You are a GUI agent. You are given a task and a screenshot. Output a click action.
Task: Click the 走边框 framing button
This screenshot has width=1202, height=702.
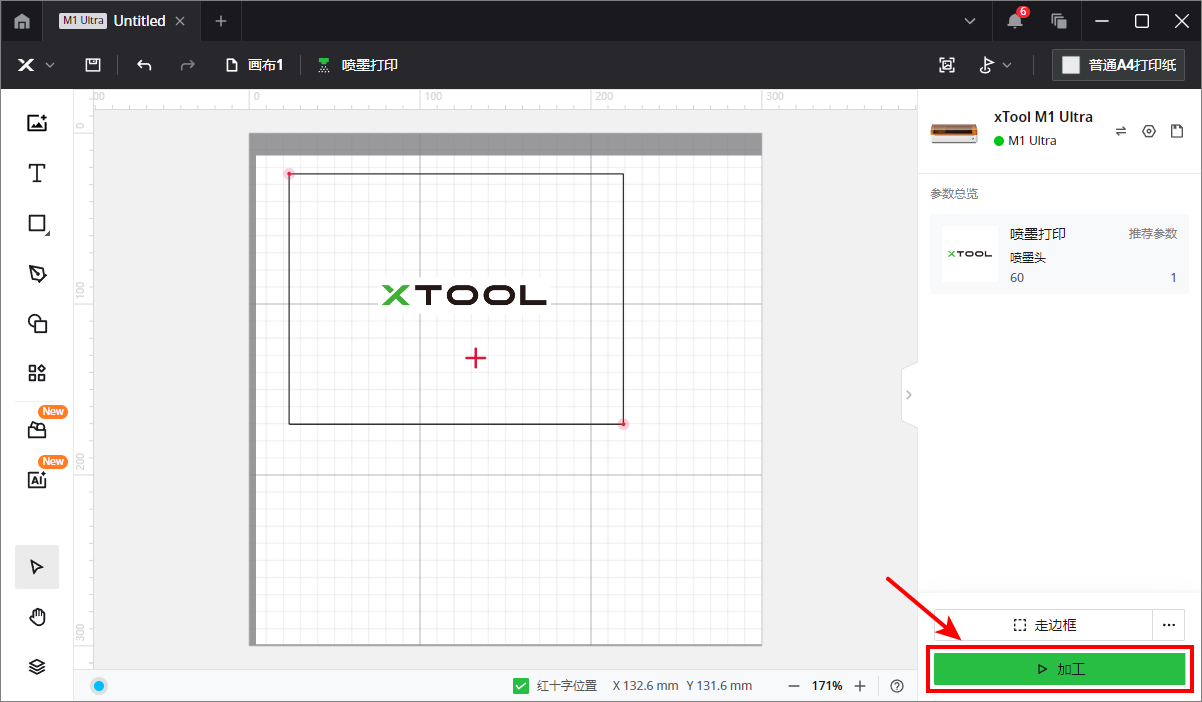[x=1044, y=625]
